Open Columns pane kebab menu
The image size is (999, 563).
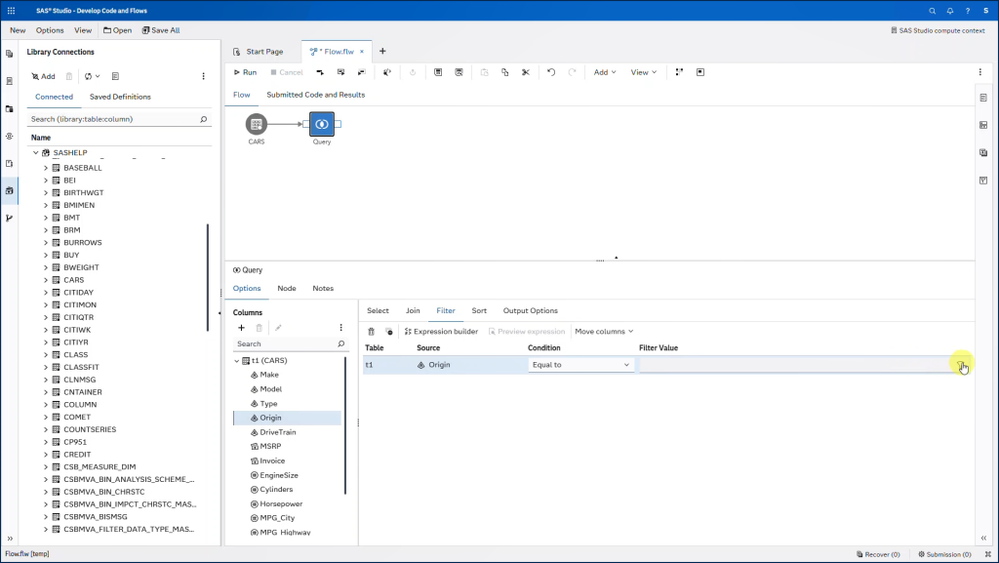click(x=341, y=327)
